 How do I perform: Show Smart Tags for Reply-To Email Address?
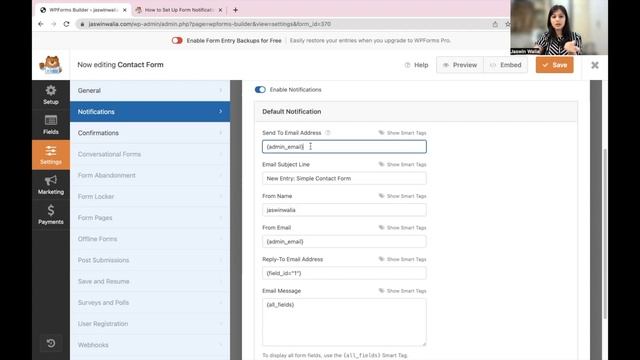[402, 259]
